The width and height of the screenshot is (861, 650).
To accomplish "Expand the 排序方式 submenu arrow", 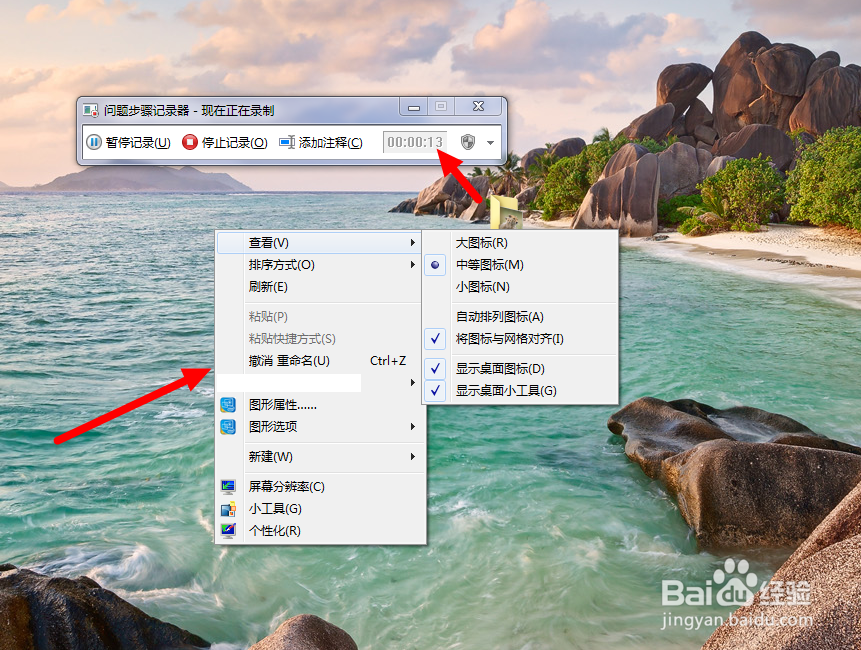I will [x=412, y=265].
